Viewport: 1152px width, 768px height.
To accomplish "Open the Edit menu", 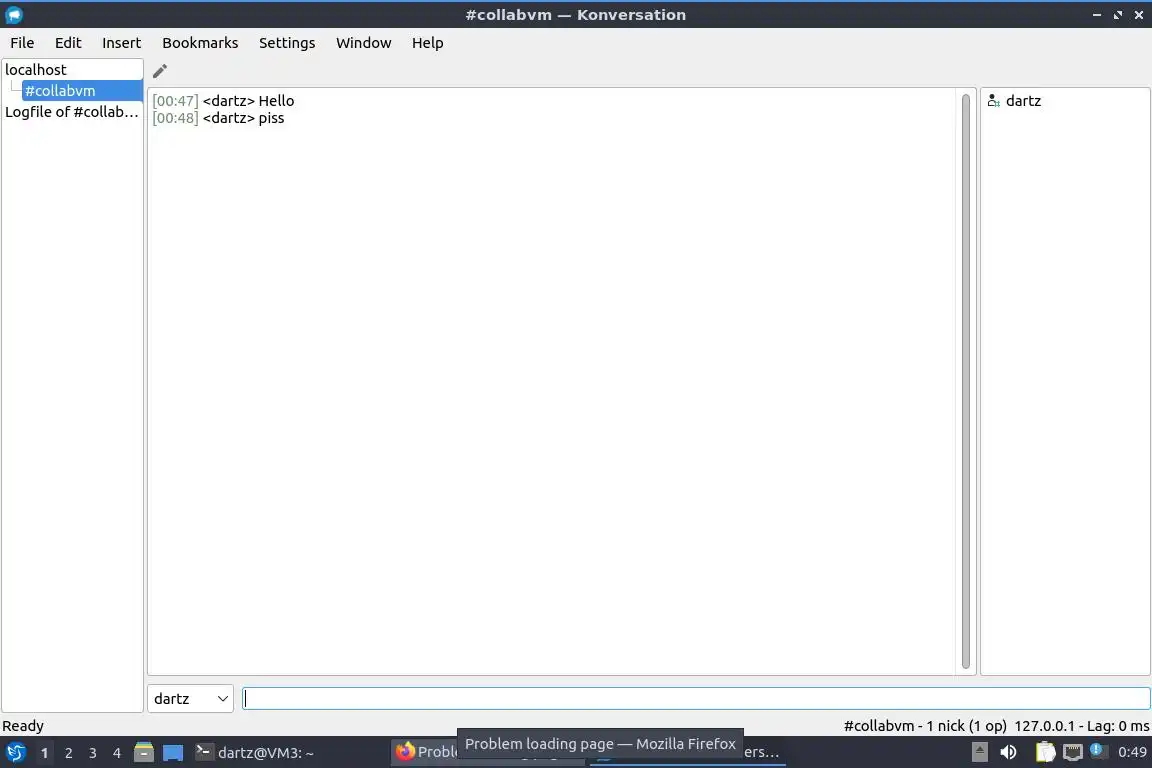I will [68, 43].
